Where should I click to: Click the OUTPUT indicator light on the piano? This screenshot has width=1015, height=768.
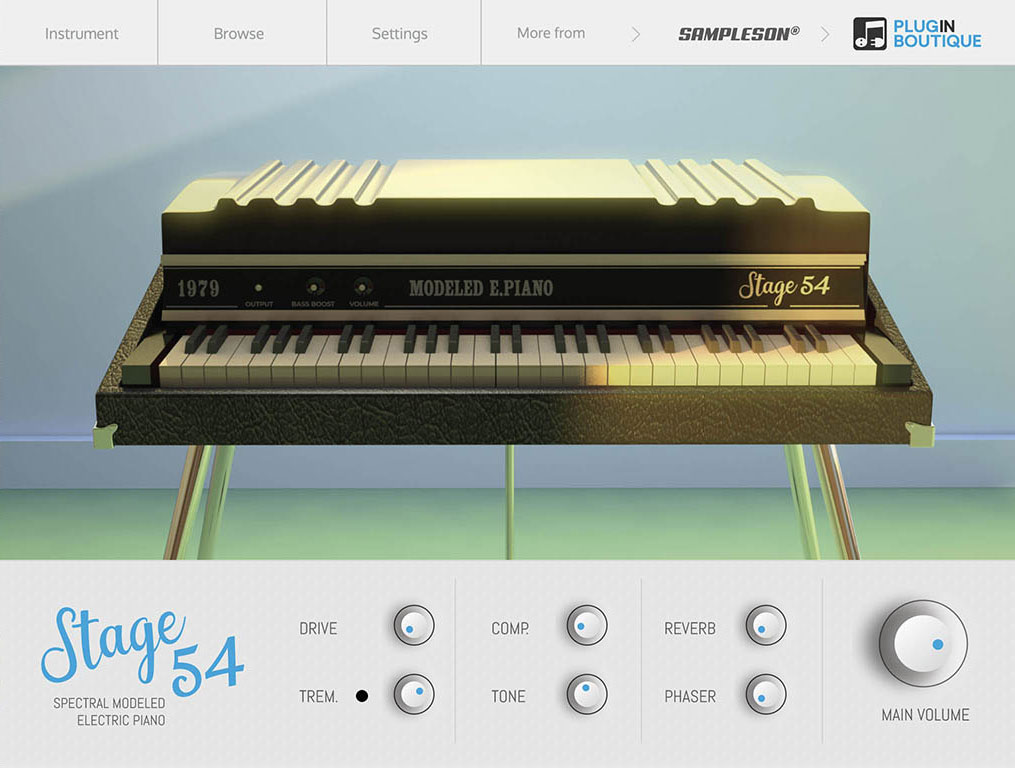pos(259,287)
